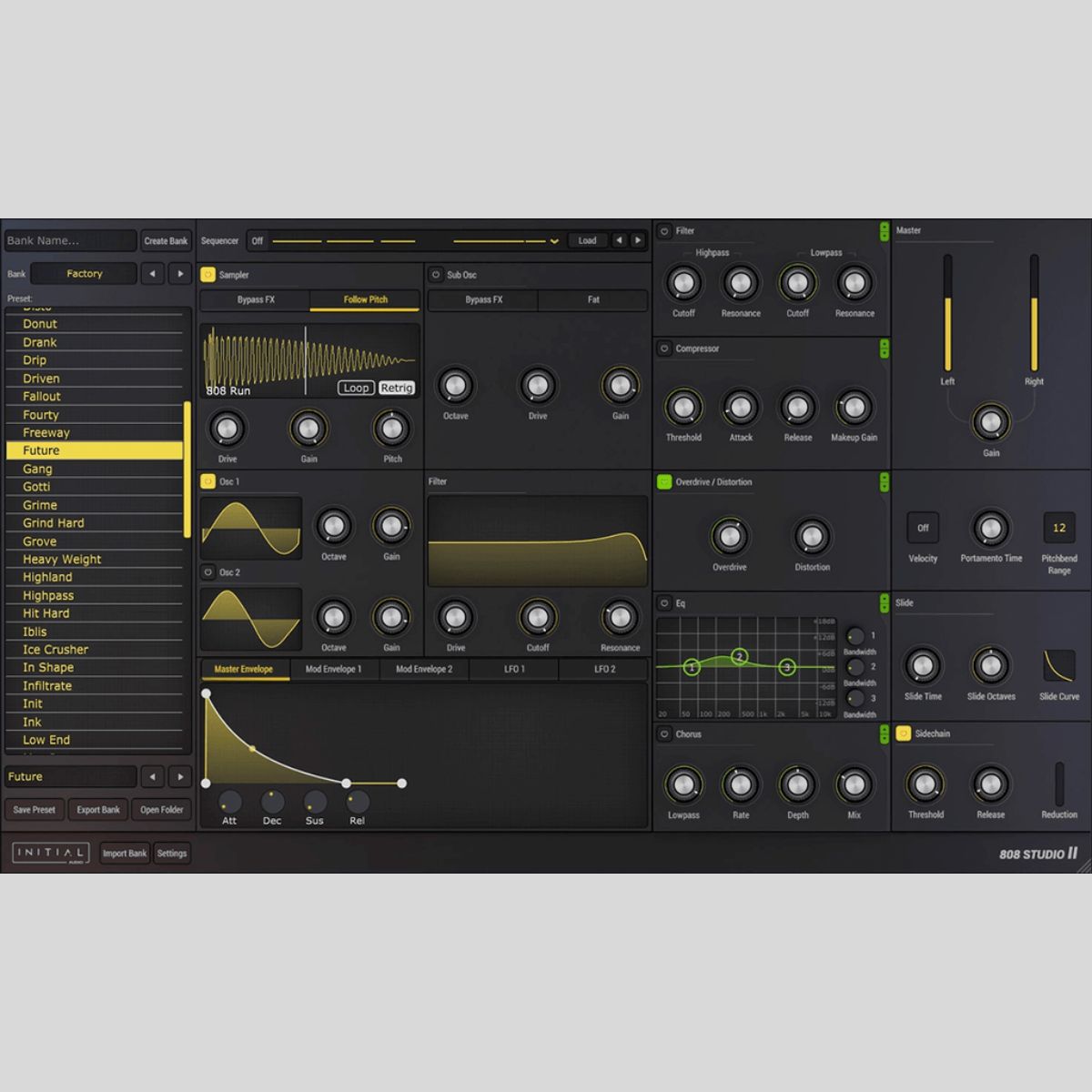The image size is (1092, 1092).
Task: Click the Overdrive knob
Action: [729, 537]
